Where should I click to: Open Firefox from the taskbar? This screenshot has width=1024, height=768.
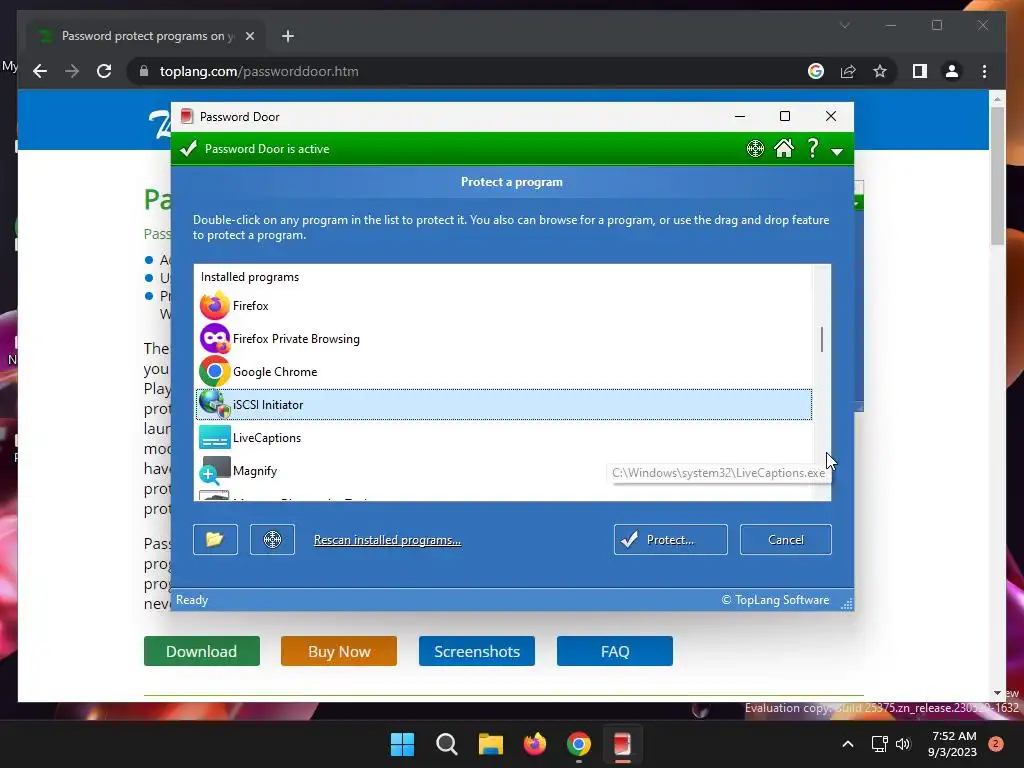pyautogui.click(x=535, y=744)
